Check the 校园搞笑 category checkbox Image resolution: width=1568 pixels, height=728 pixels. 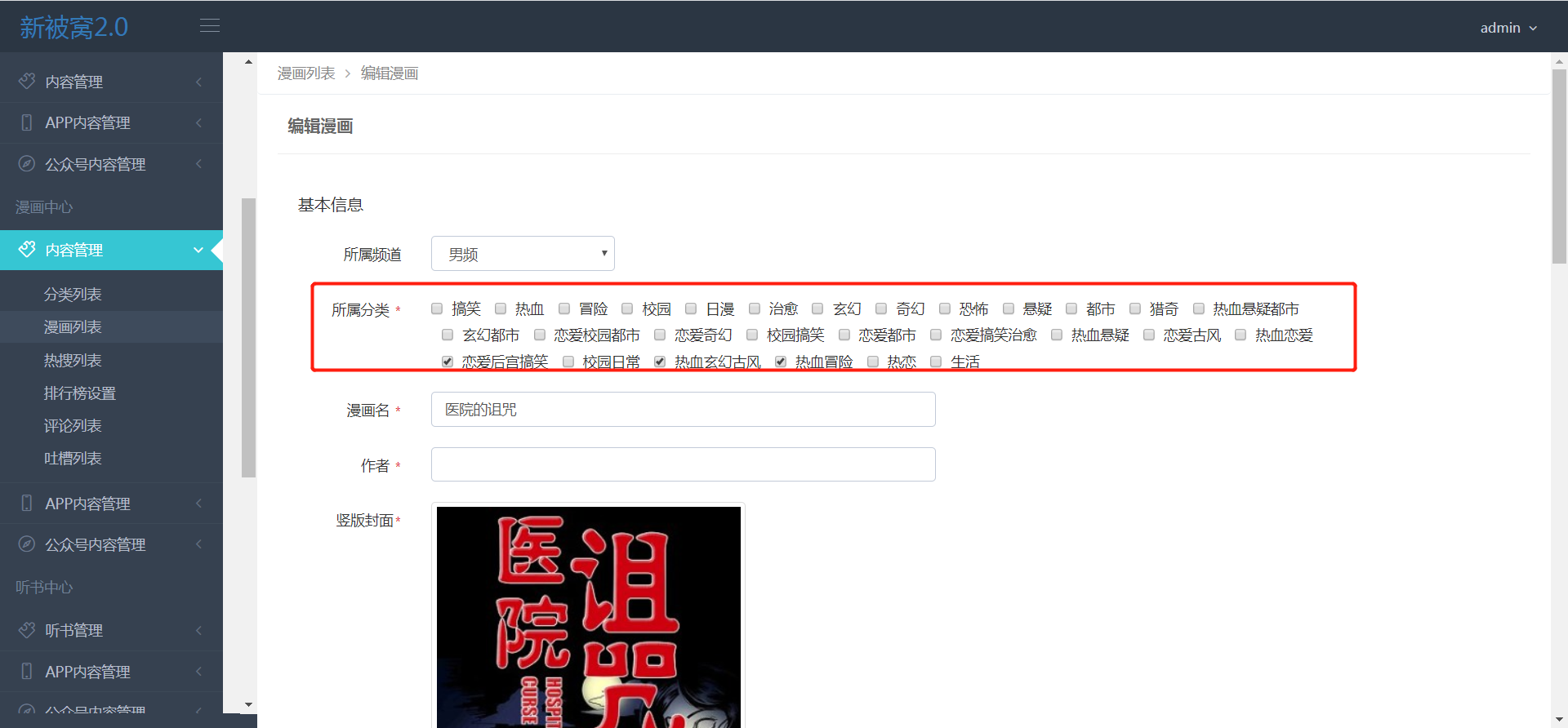[752, 335]
